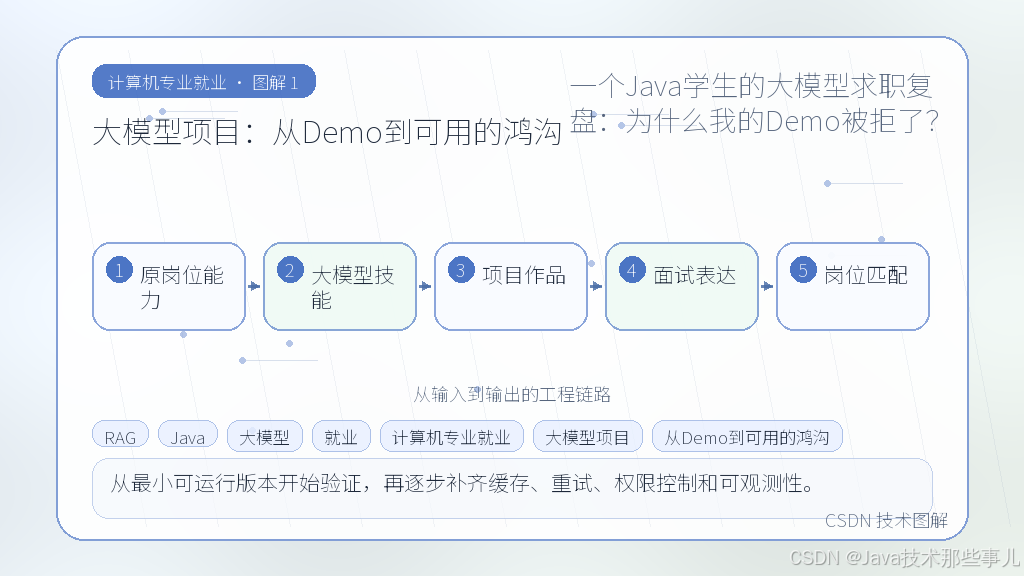1024x576 pixels.
Task: Click the '计算机专业就业 · 图解 1' badge
Action: (204, 82)
